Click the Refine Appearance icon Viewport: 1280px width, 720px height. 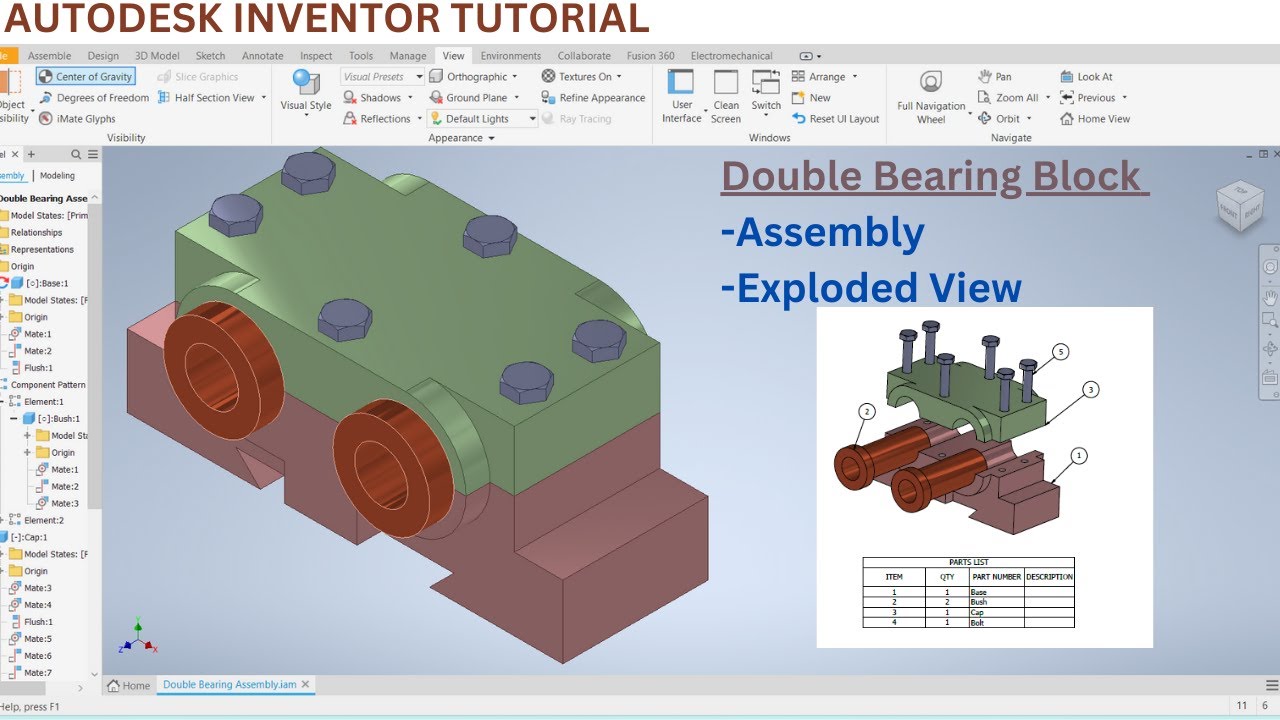pyautogui.click(x=549, y=98)
